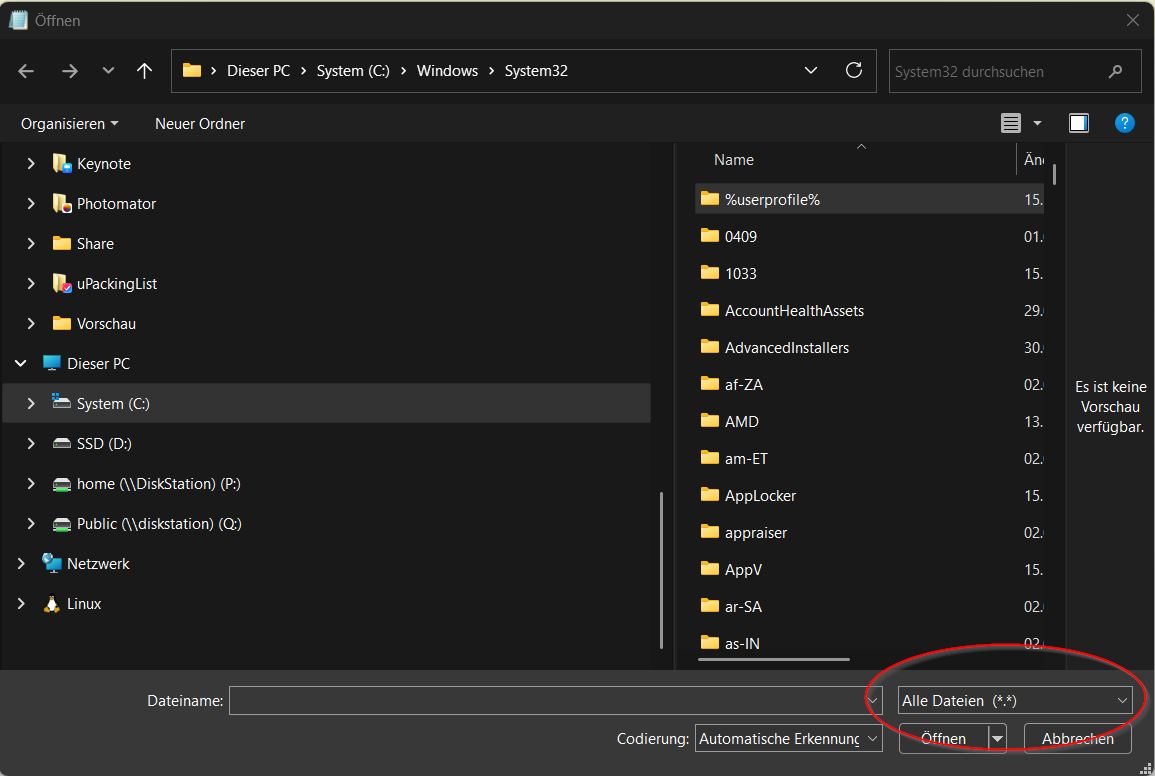
Task: Expand the Keynote tree node
Action: click(x=31, y=164)
